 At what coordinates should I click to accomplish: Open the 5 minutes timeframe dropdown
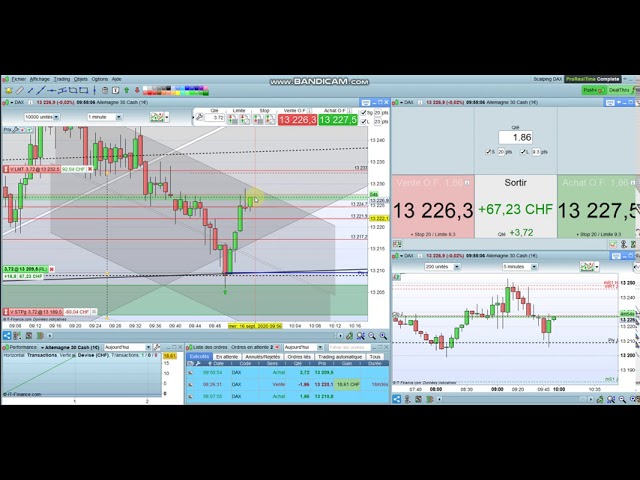point(520,267)
